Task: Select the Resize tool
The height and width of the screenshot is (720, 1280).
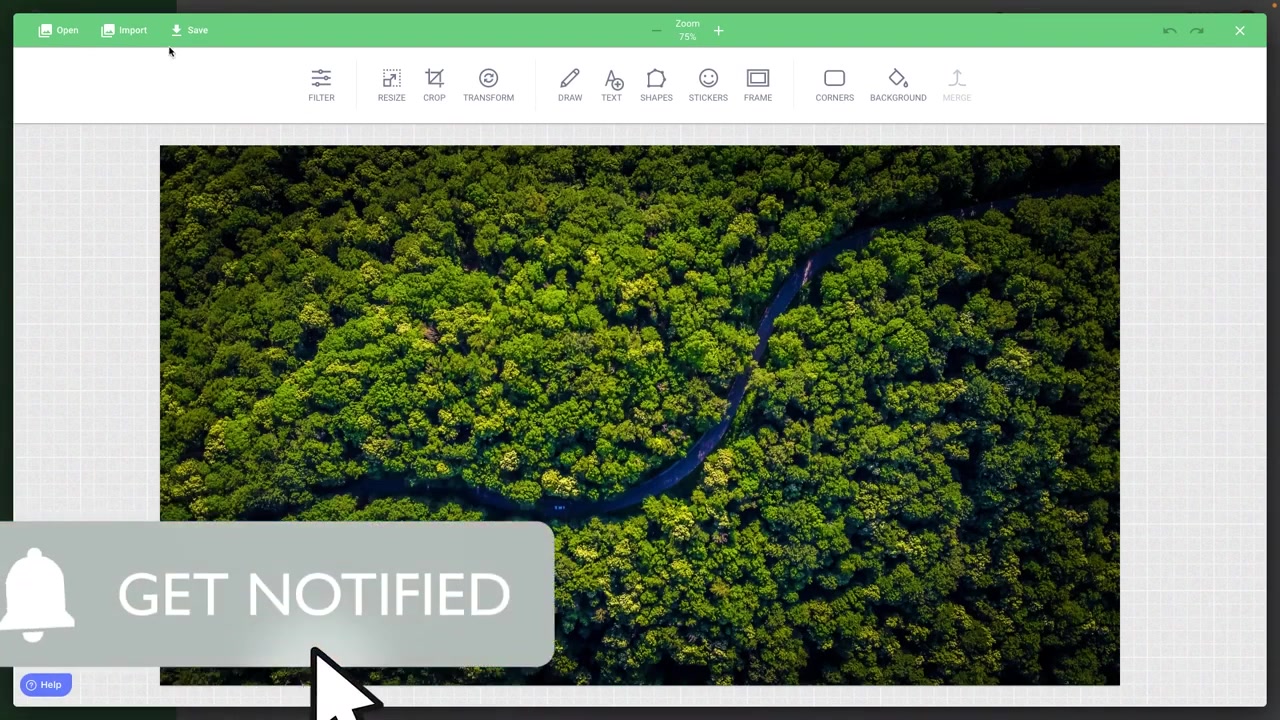Action: pos(391,85)
